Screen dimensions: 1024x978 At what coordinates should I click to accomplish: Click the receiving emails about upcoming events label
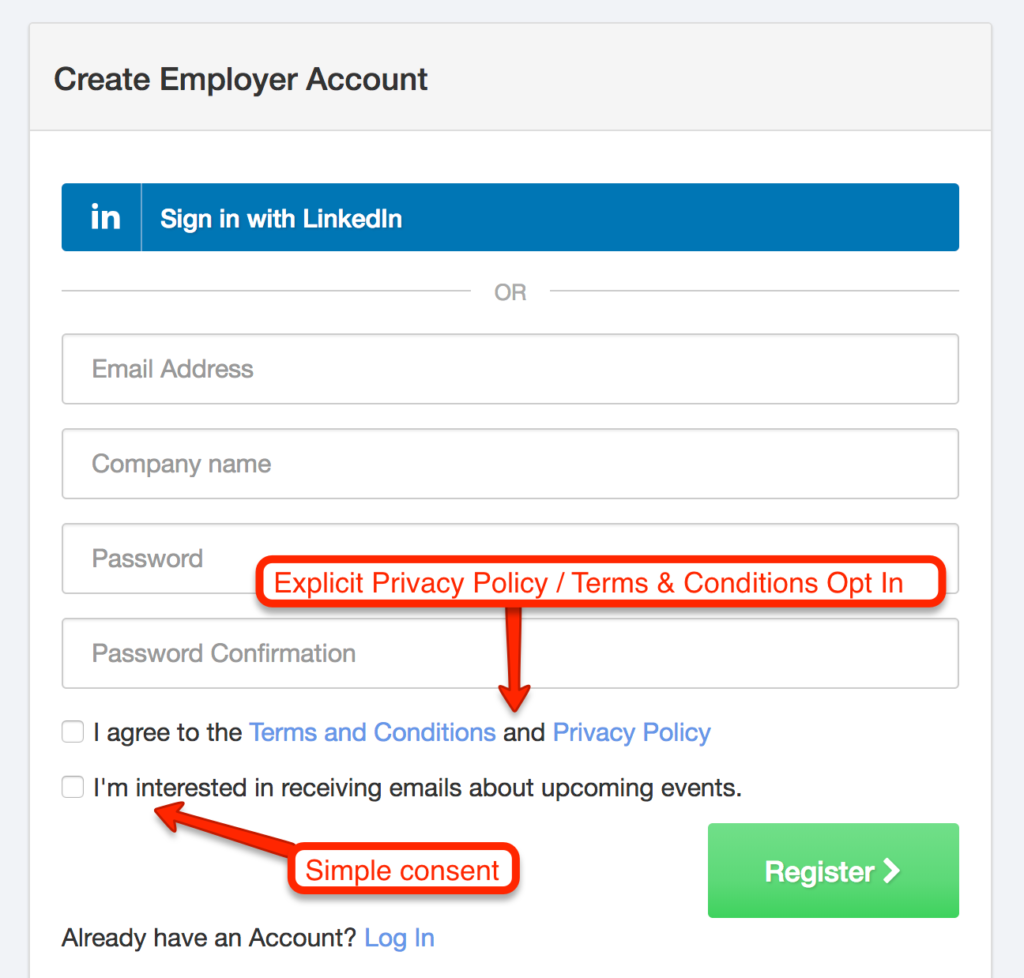pyautogui.click(x=418, y=787)
